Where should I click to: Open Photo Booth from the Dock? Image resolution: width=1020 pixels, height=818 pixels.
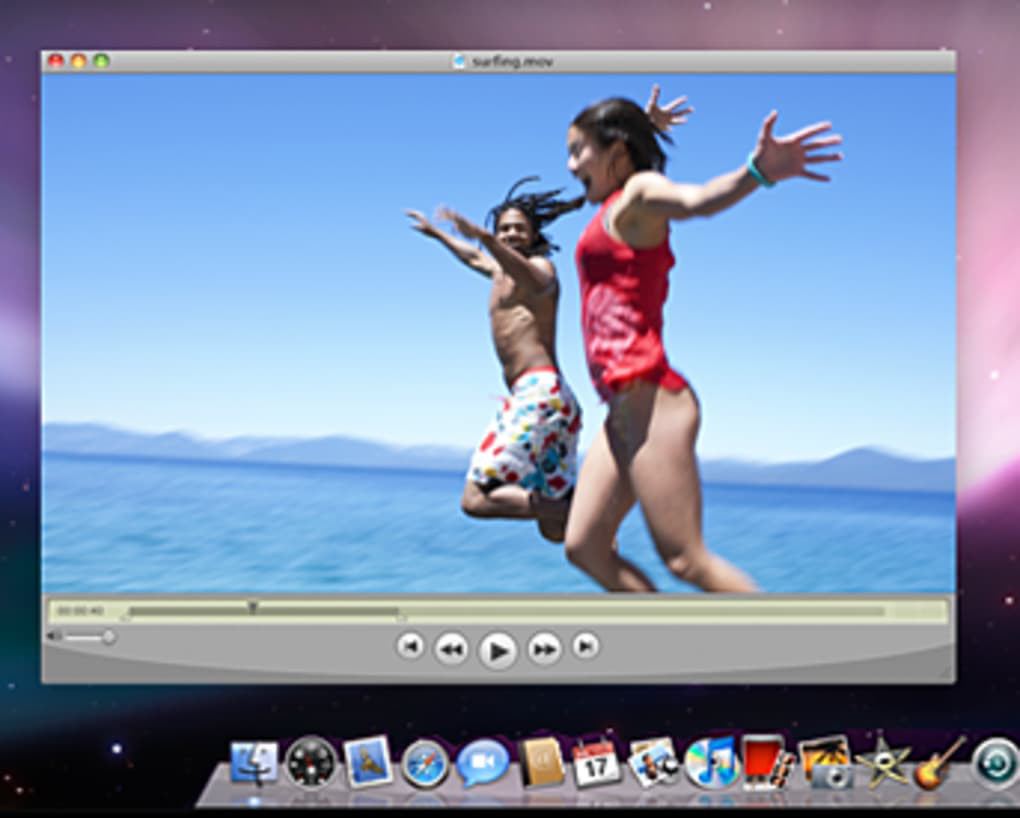[x=768, y=762]
